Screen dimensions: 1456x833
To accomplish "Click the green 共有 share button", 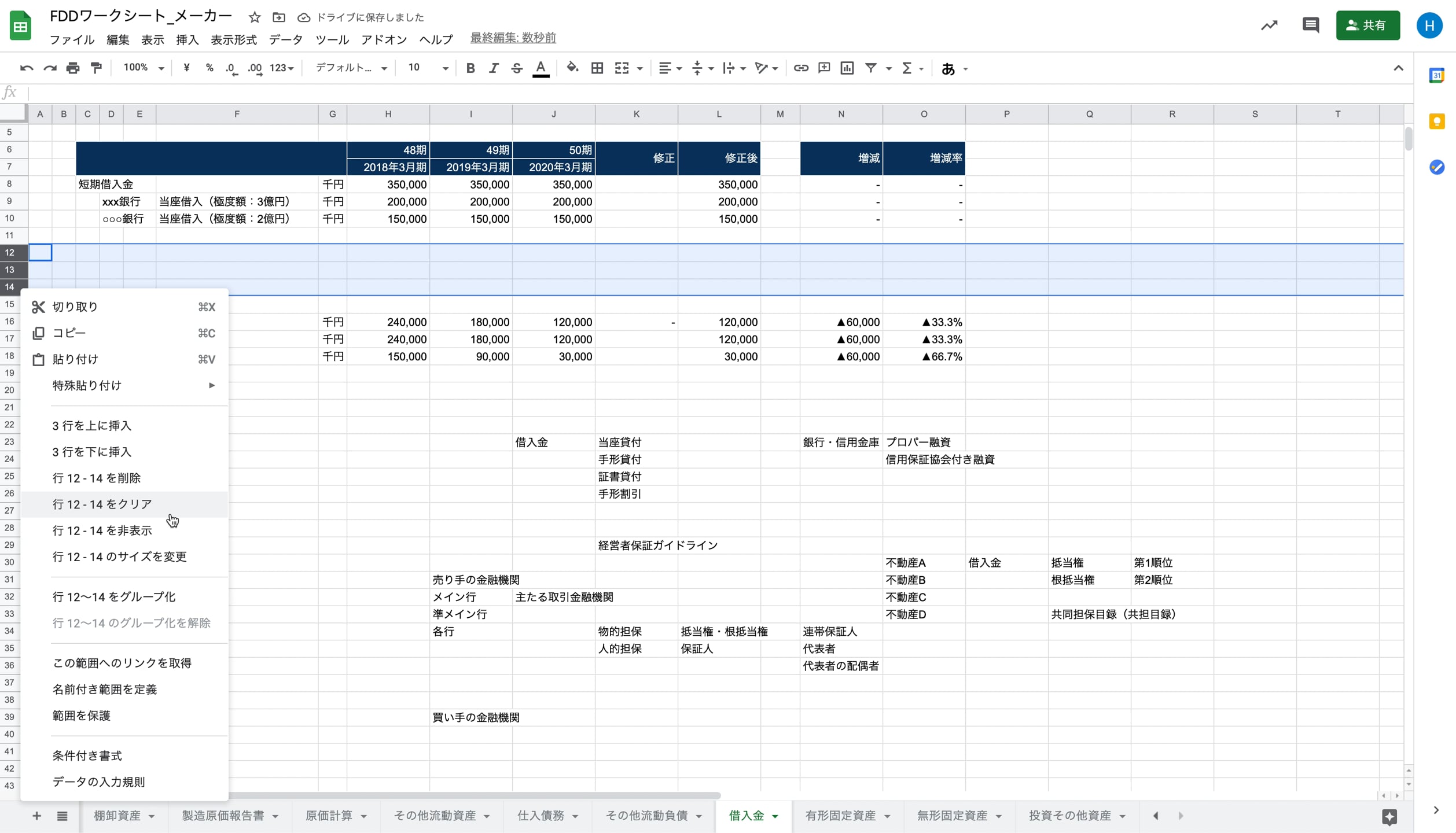I will [x=1367, y=25].
